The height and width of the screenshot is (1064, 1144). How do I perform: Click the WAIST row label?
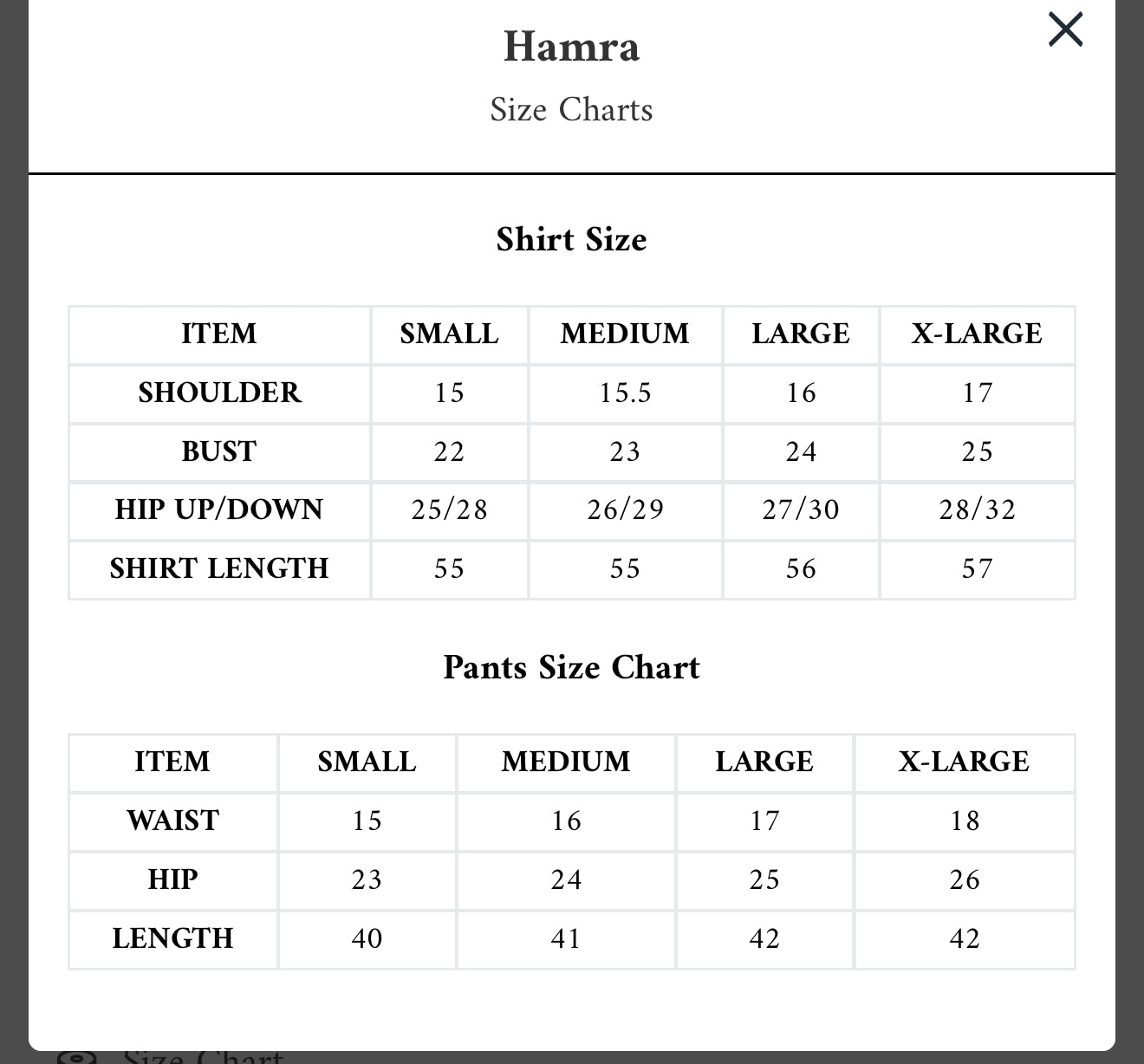pos(173,821)
